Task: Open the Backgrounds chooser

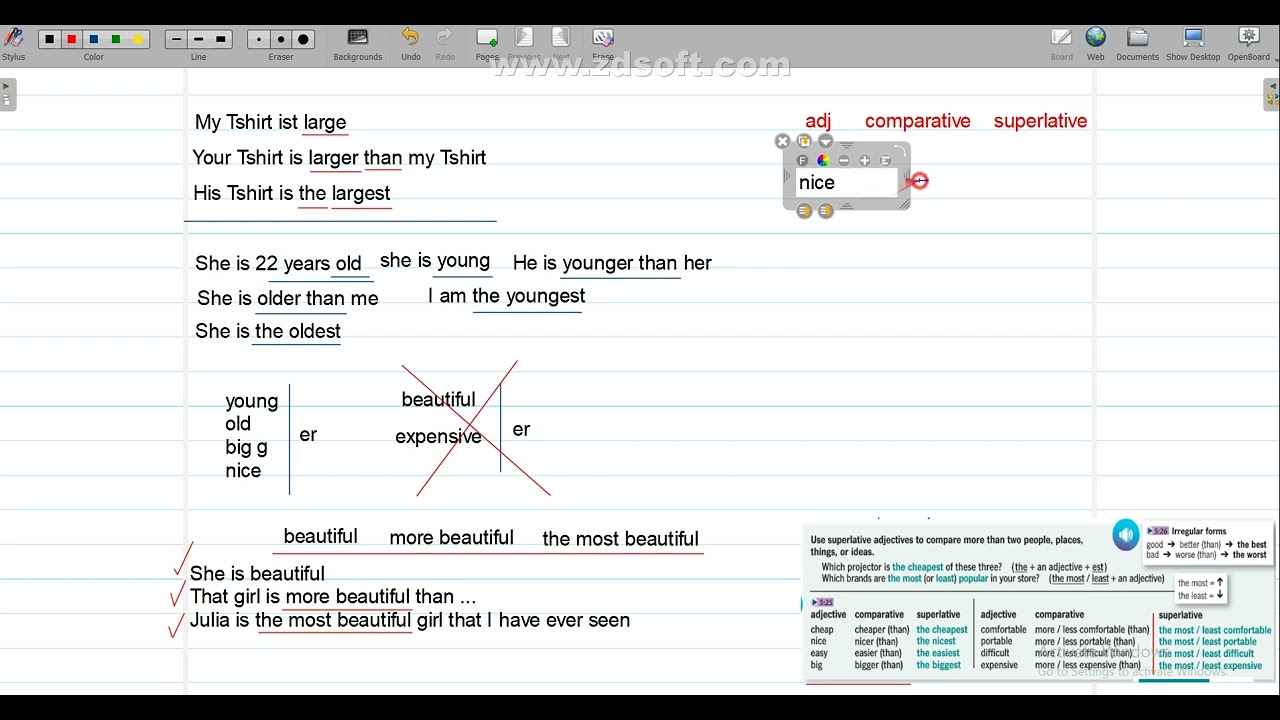Action: tap(357, 44)
